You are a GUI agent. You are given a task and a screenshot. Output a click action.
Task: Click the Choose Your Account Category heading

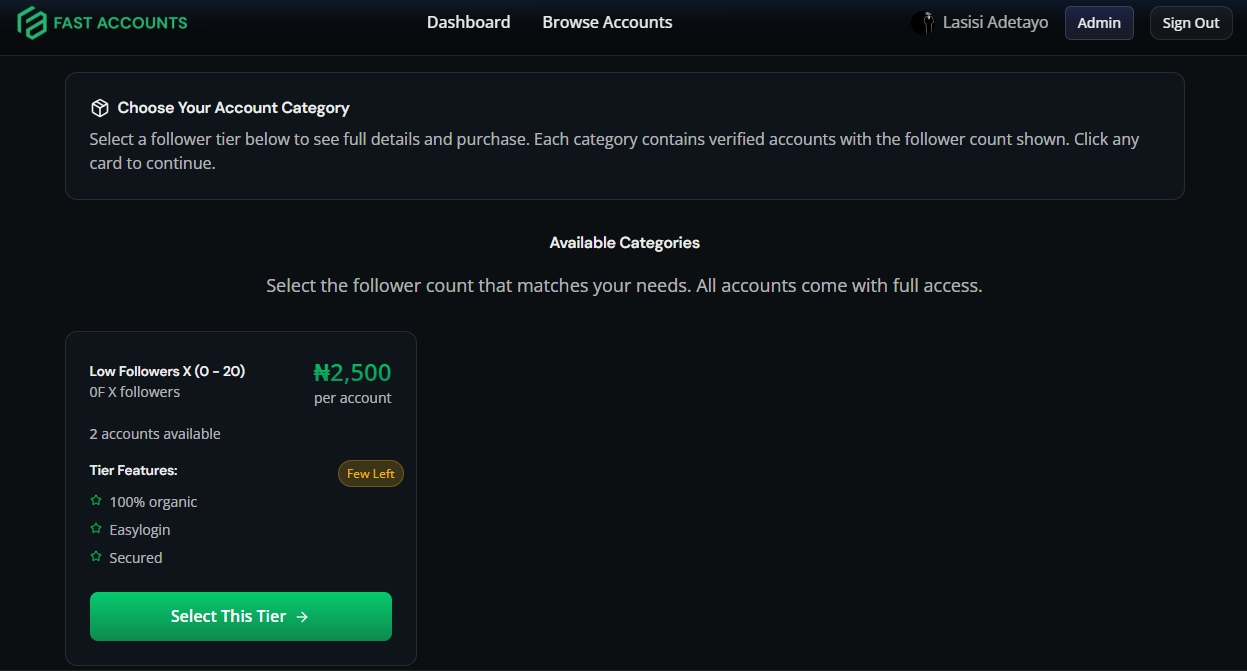[233, 108]
